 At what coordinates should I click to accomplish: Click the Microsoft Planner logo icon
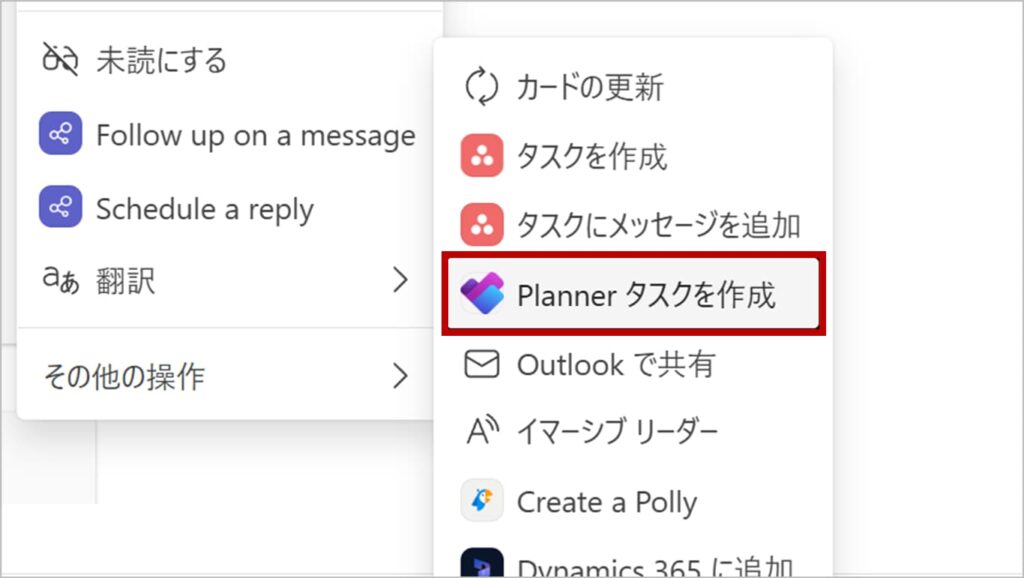coord(482,295)
